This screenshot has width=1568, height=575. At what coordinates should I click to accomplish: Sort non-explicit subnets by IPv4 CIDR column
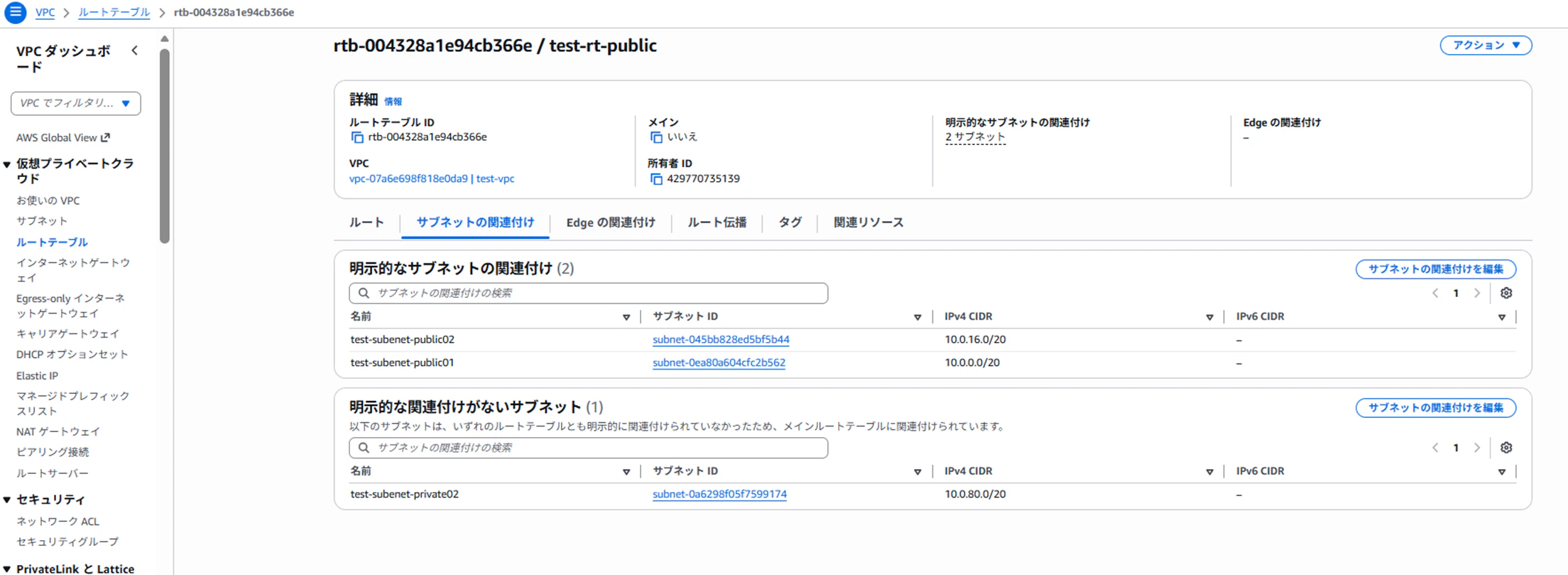pyautogui.click(x=1209, y=472)
